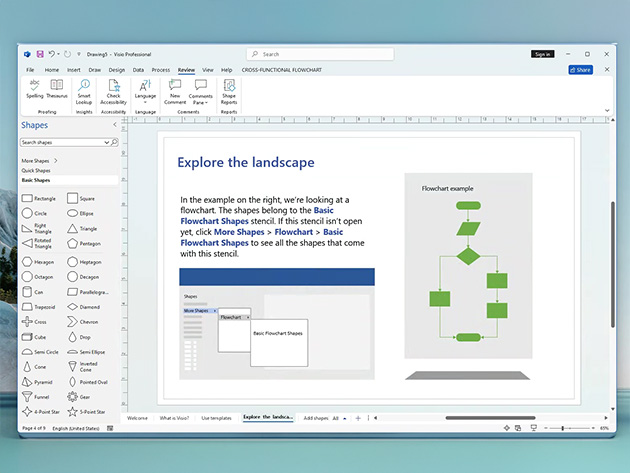Click the Share button

tap(580, 70)
